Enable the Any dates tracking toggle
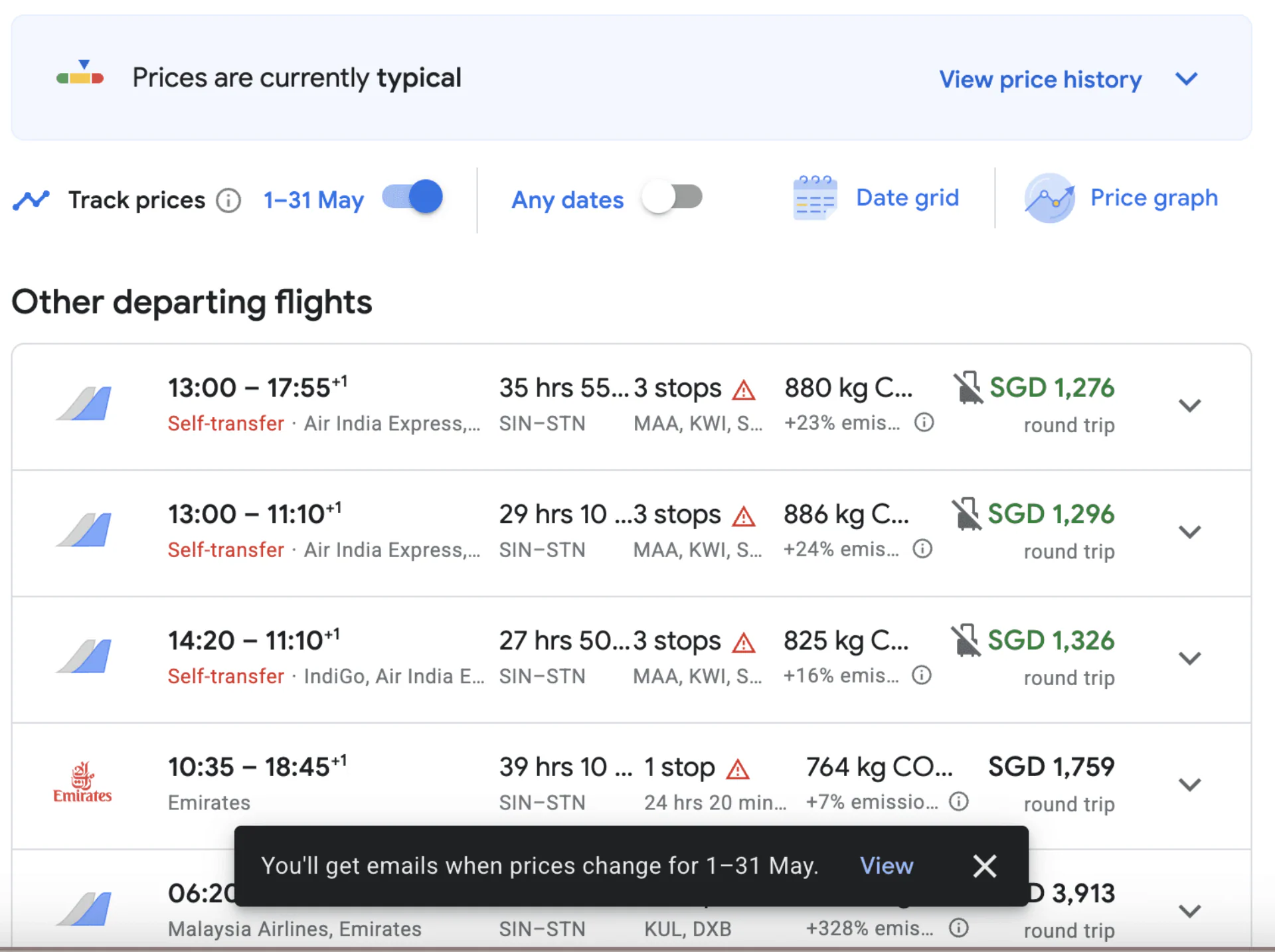Screen dimensions: 1275x952 (672, 197)
